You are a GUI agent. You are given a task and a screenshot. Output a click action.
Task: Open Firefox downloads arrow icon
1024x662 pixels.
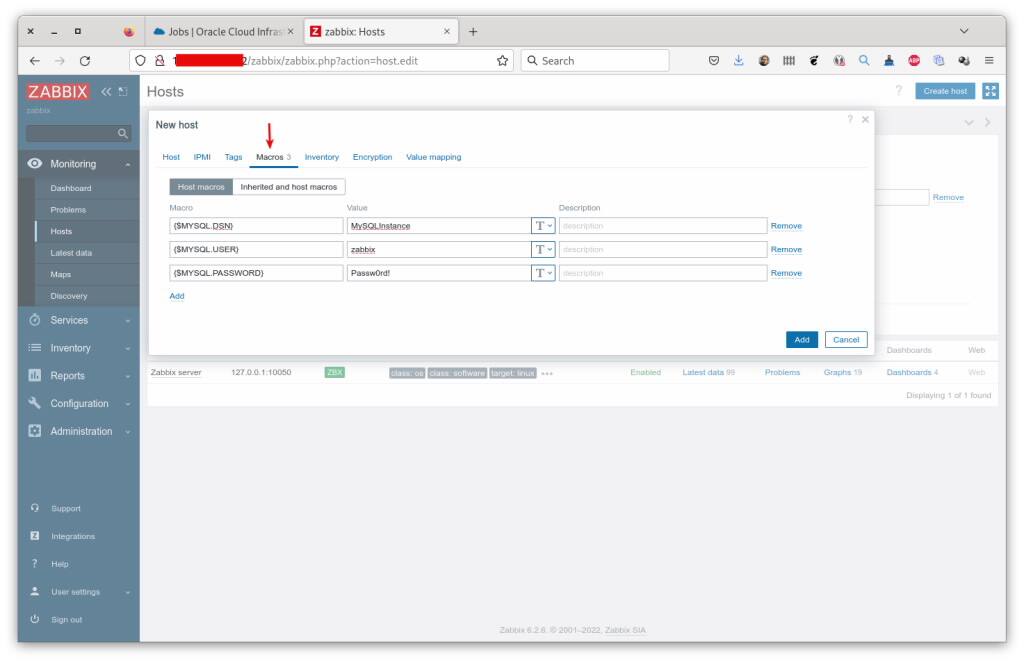(x=739, y=61)
